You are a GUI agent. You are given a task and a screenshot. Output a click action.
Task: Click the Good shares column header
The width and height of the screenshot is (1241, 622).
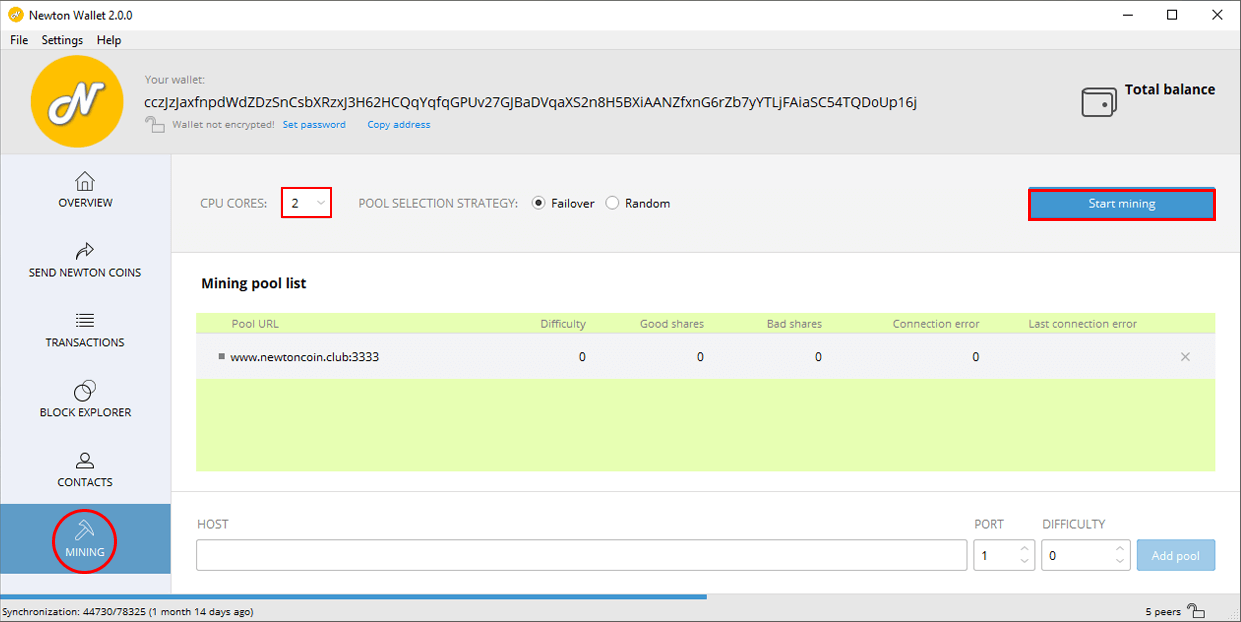click(672, 324)
